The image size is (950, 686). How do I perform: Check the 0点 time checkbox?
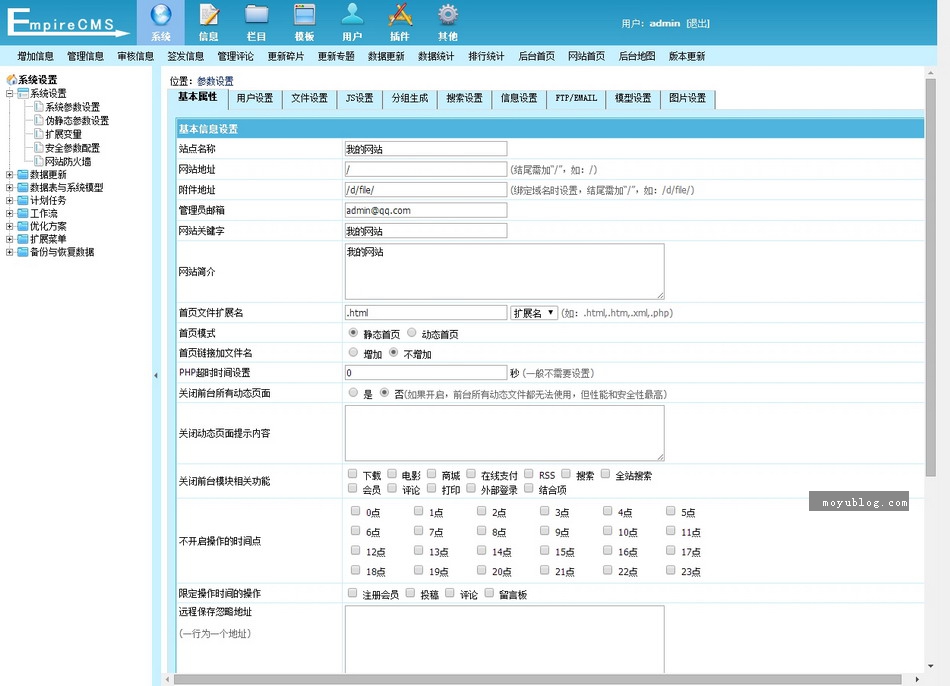356,511
